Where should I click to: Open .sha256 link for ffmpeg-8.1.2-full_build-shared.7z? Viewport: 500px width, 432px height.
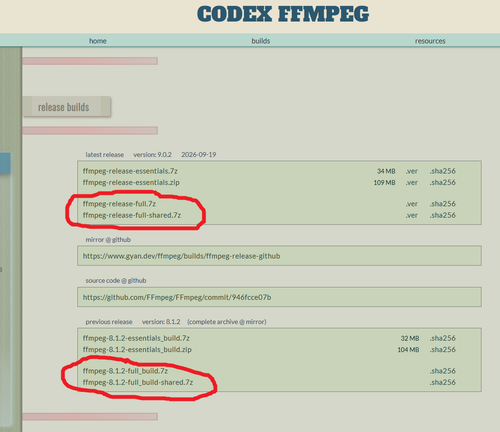(x=443, y=382)
